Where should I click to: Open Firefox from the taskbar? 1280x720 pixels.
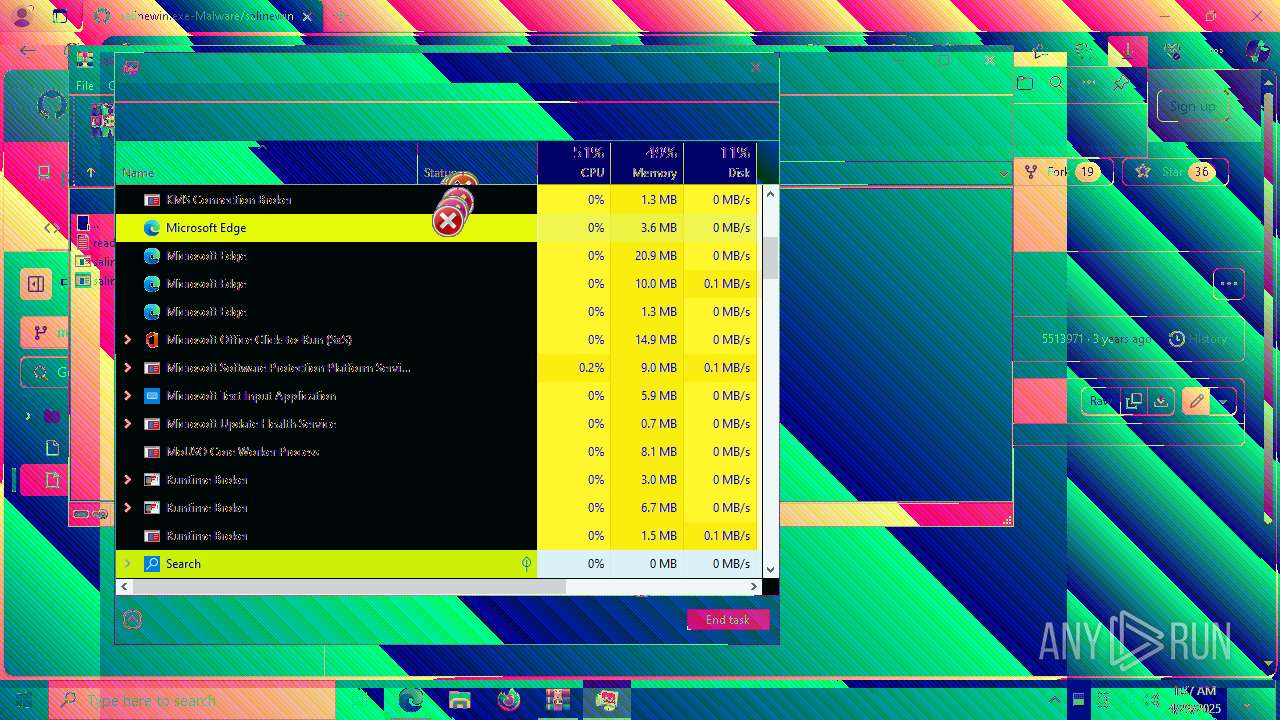[508, 700]
